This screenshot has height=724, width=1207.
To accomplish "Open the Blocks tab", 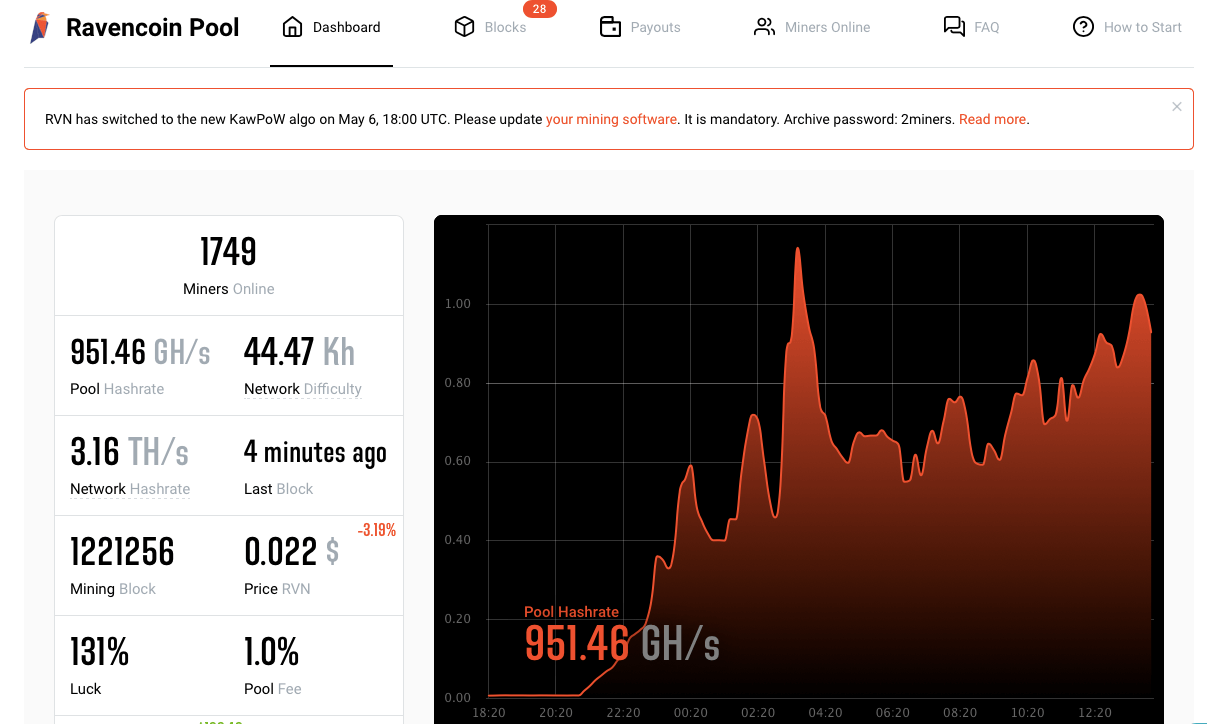I will (x=505, y=27).
